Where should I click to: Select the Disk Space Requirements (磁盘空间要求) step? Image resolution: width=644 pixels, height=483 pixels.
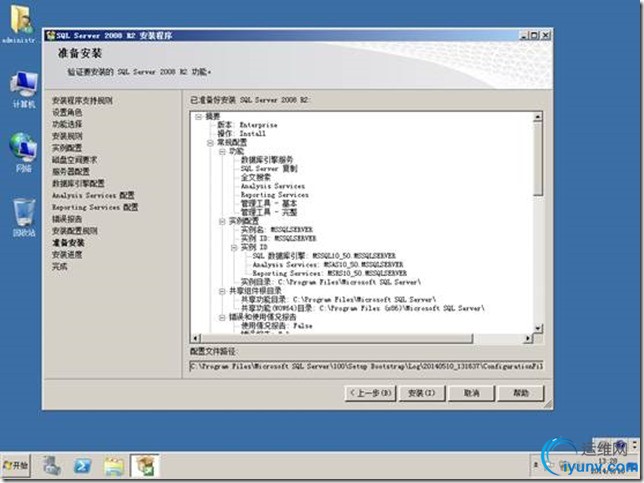pyautogui.click(x=74, y=160)
